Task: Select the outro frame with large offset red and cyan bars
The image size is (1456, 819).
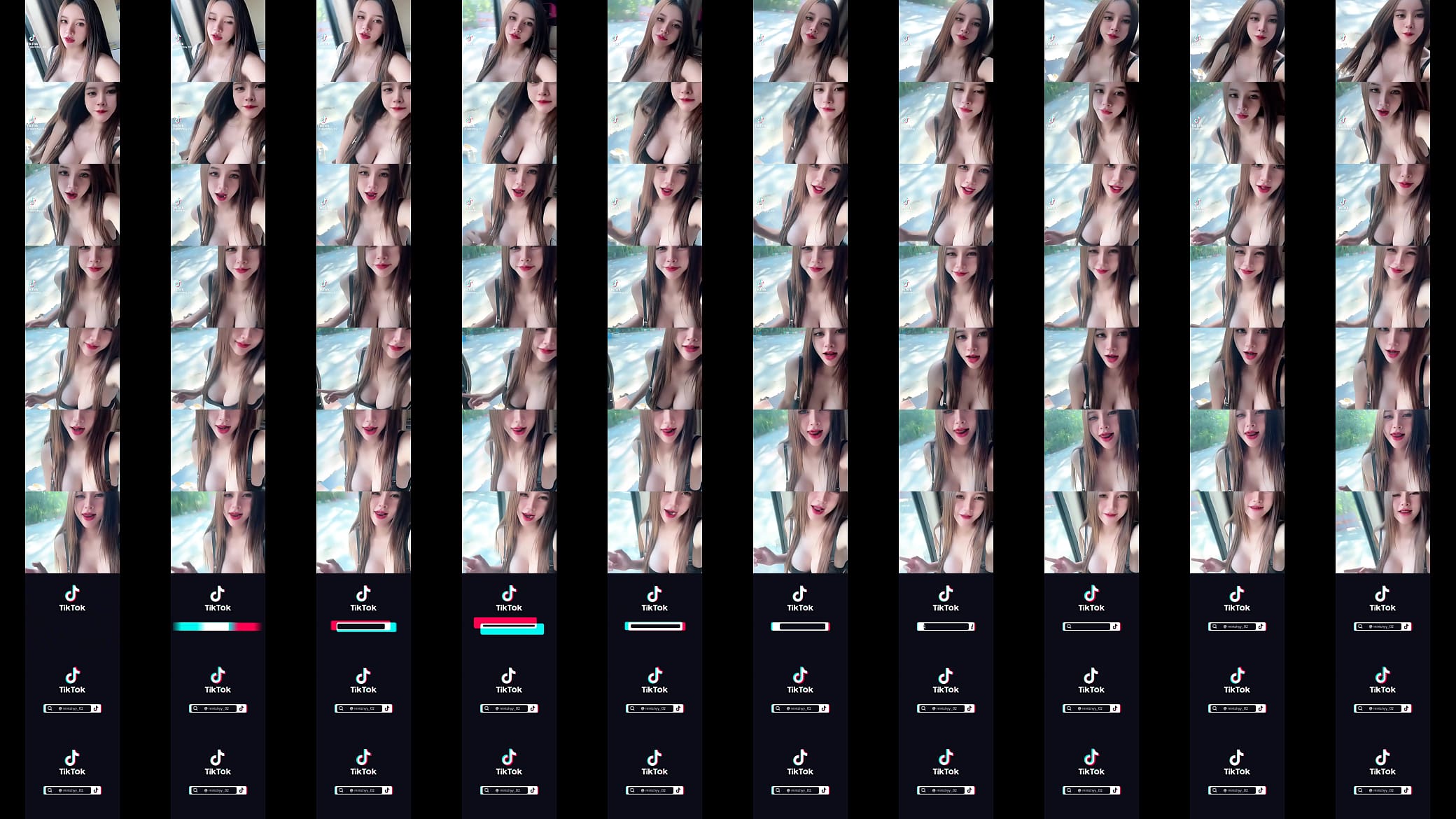Action: 509,614
